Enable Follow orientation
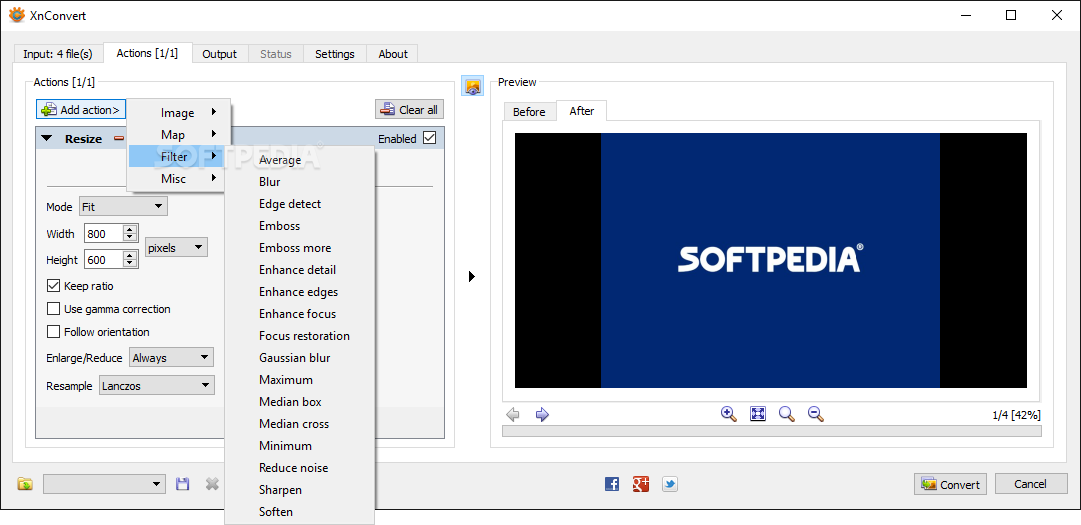1081x525 pixels. [53, 331]
